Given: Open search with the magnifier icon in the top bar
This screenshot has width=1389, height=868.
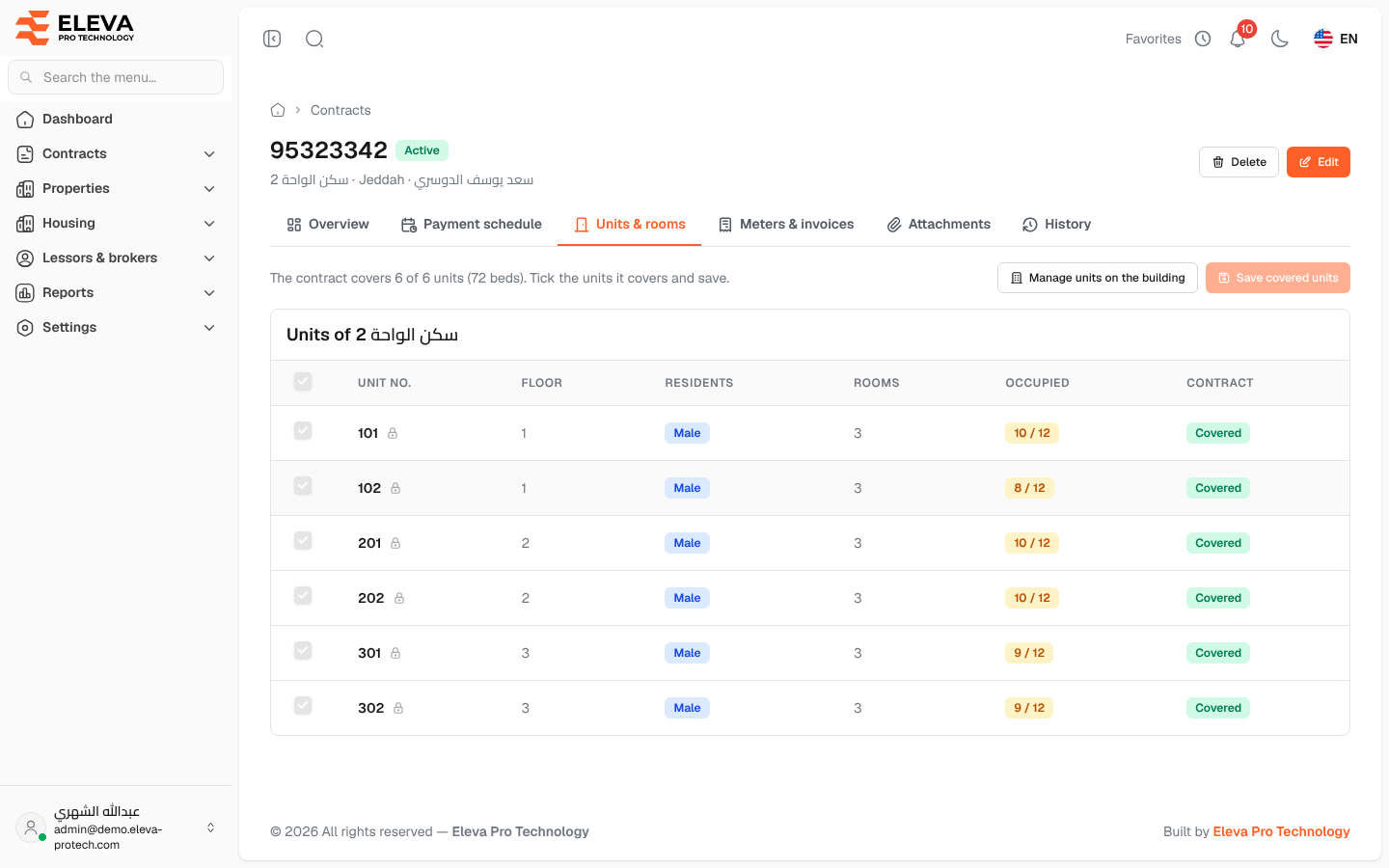Looking at the screenshot, I should tap(314, 39).
